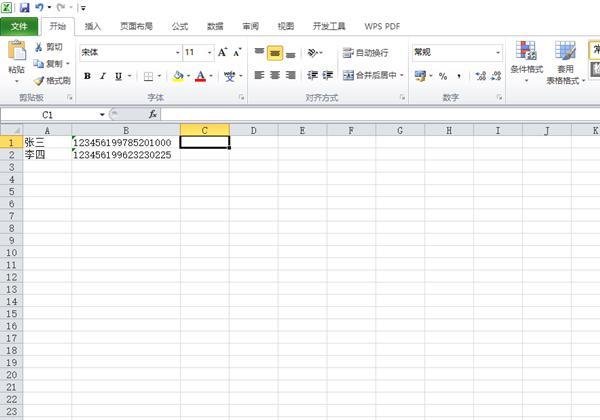Image resolution: width=600 pixels, height=420 pixels.
Task: Click 套用表格格式 (Format as Table)
Action: click(x=565, y=62)
